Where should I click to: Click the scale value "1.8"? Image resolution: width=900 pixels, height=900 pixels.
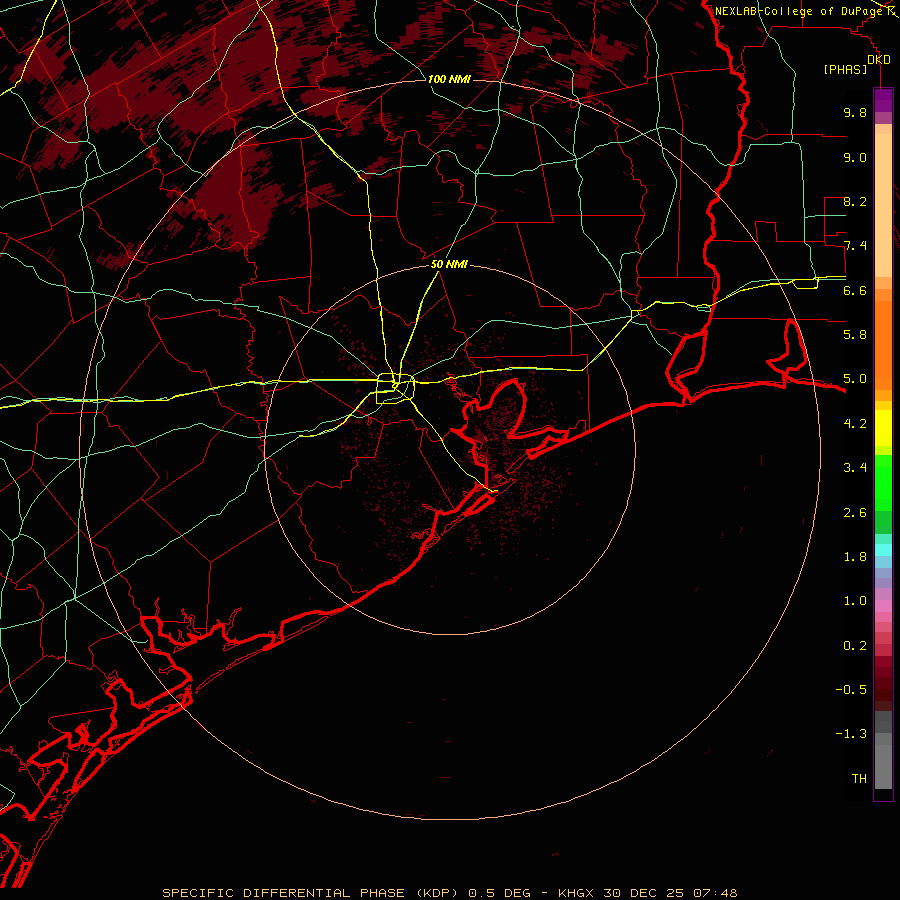(x=855, y=557)
